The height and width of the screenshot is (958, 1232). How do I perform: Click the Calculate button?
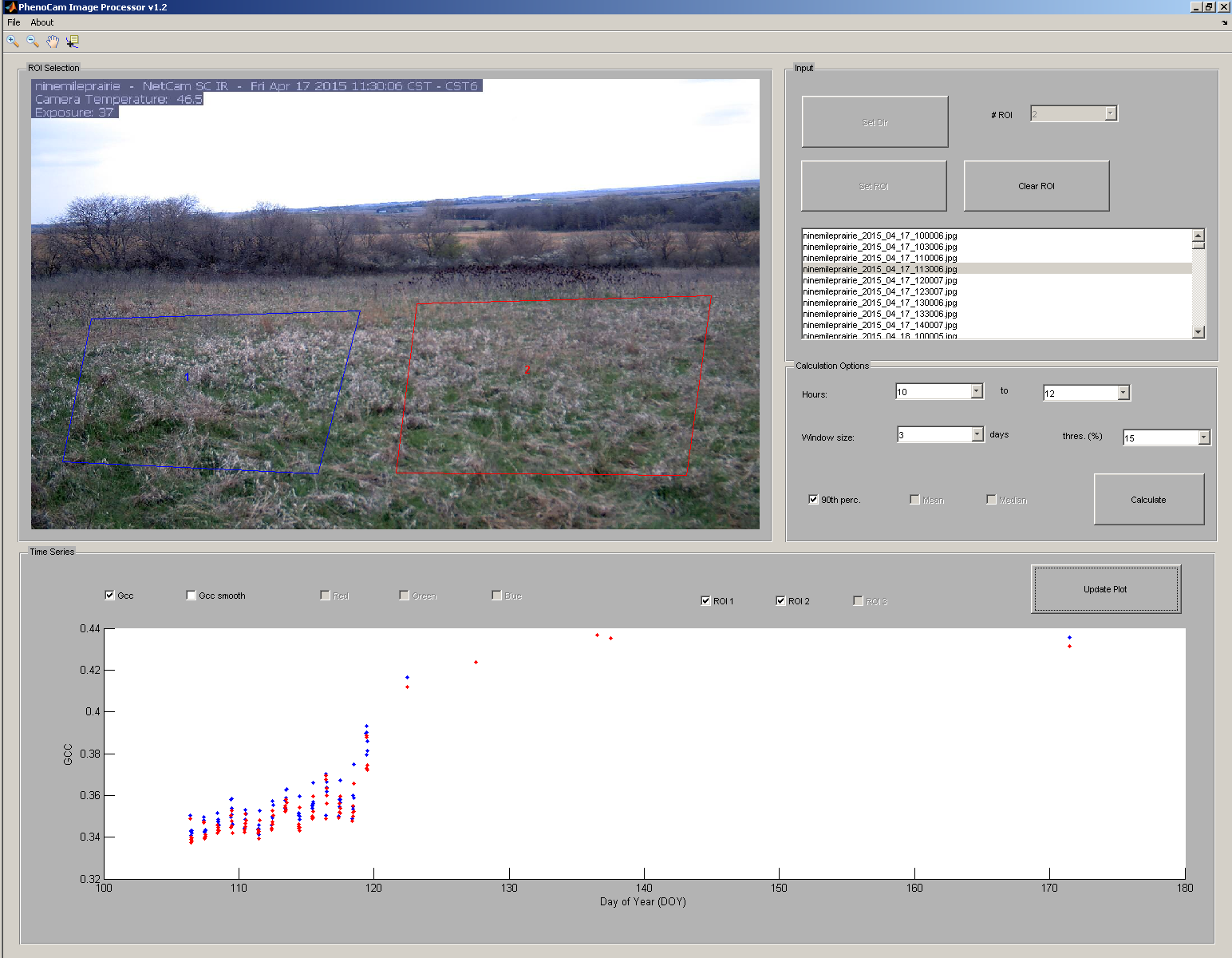point(1148,500)
